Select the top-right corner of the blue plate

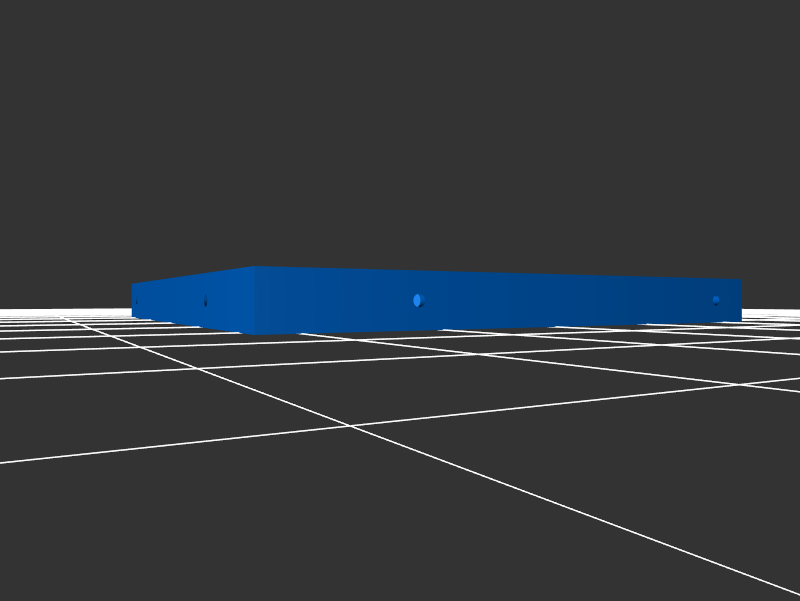[x=741, y=280]
